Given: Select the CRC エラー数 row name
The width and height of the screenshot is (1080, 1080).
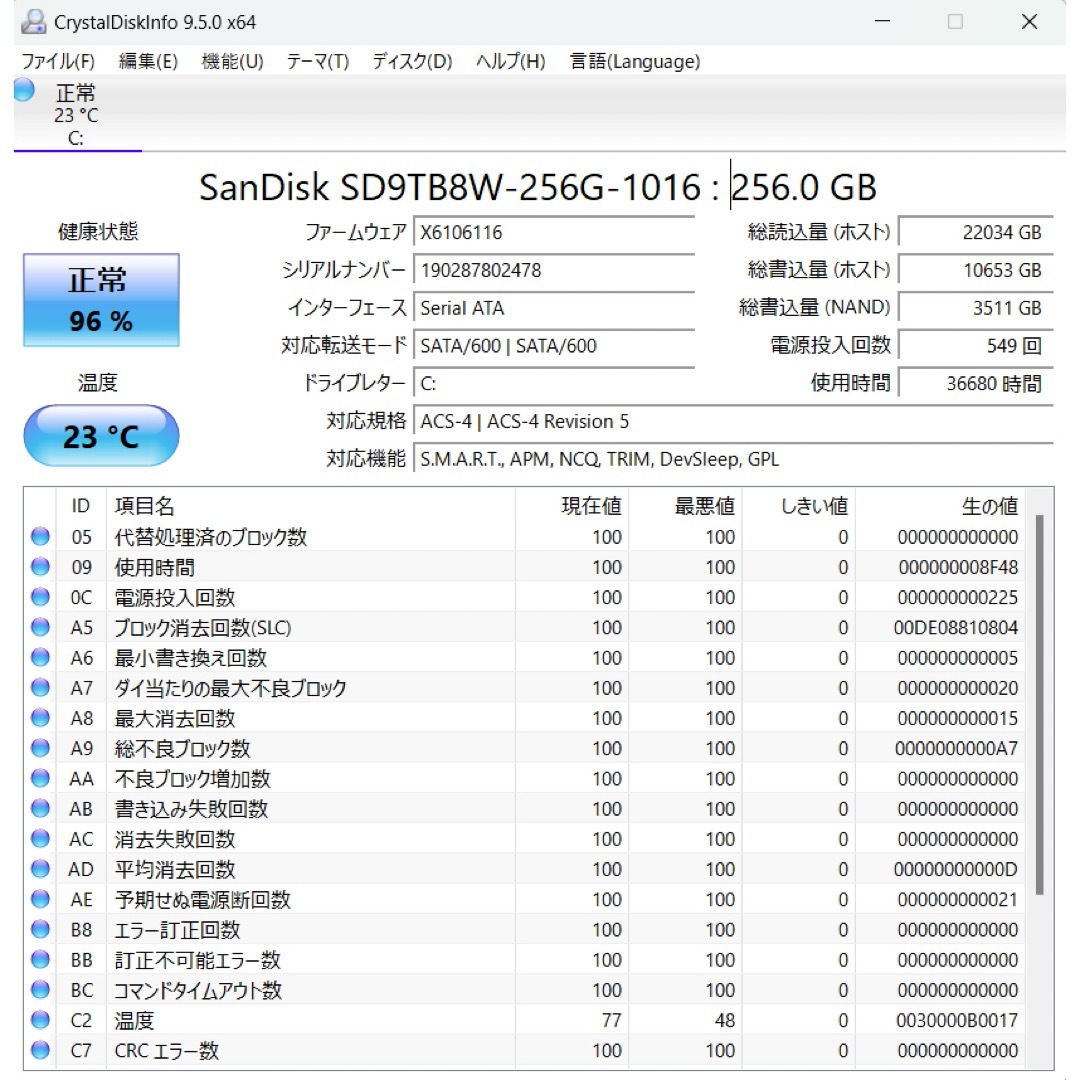Looking at the screenshot, I should [x=167, y=1051].
